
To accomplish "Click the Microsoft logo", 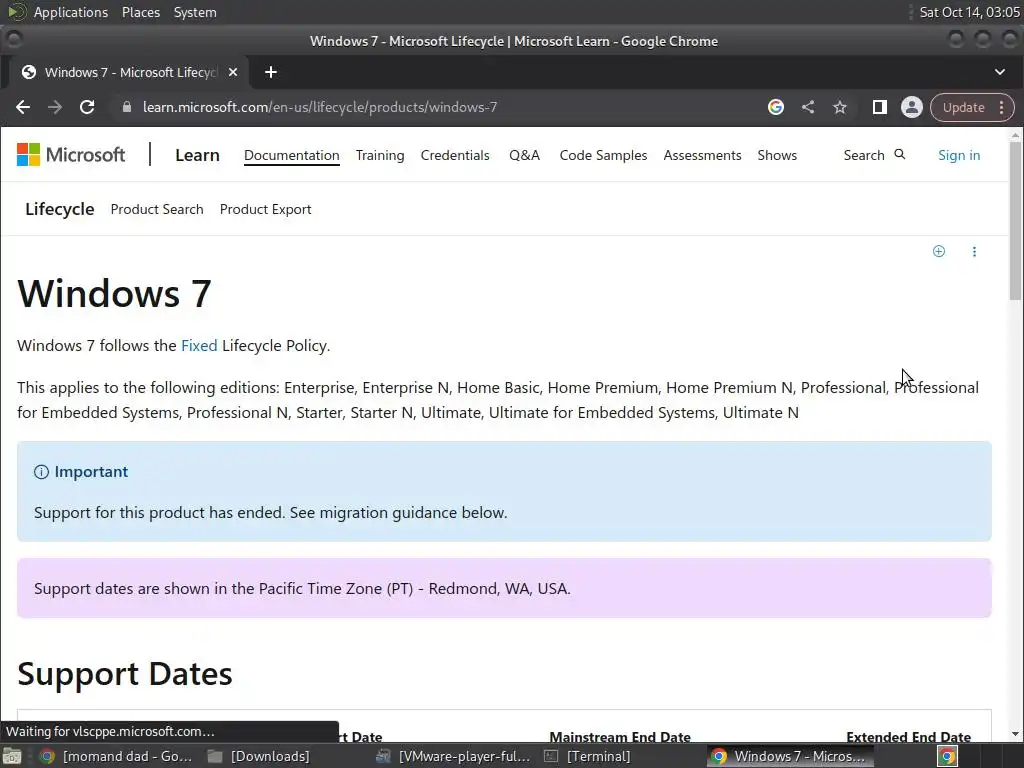I will coord(71,155).
